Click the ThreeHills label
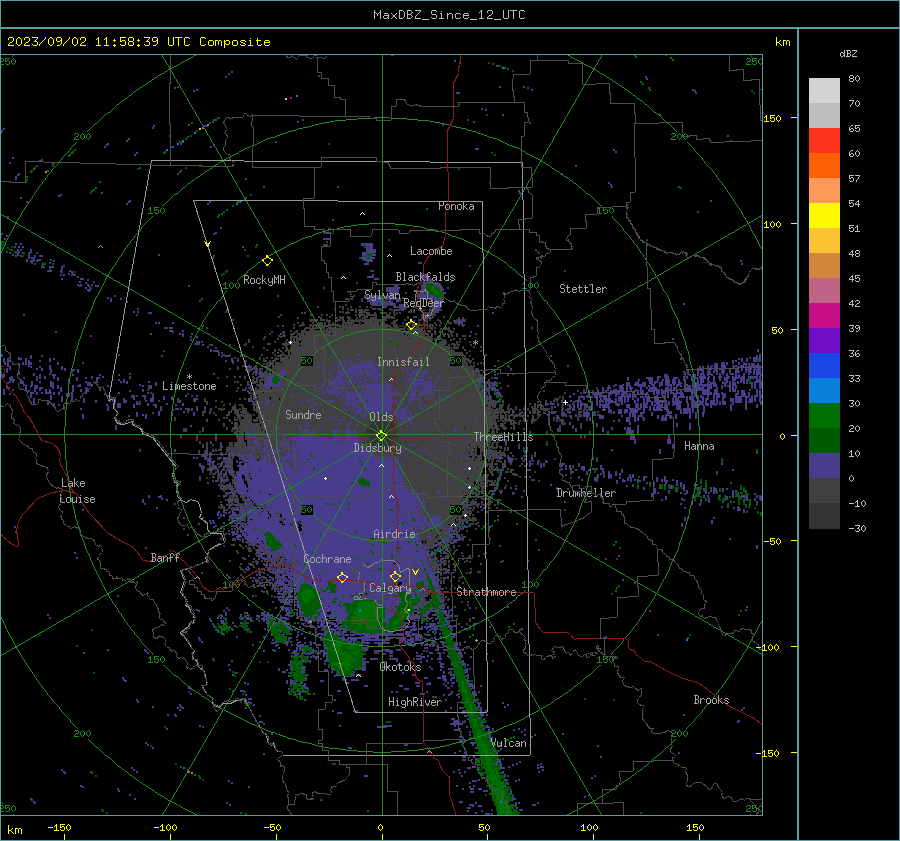Screen dimensions: 900x841 503,437
